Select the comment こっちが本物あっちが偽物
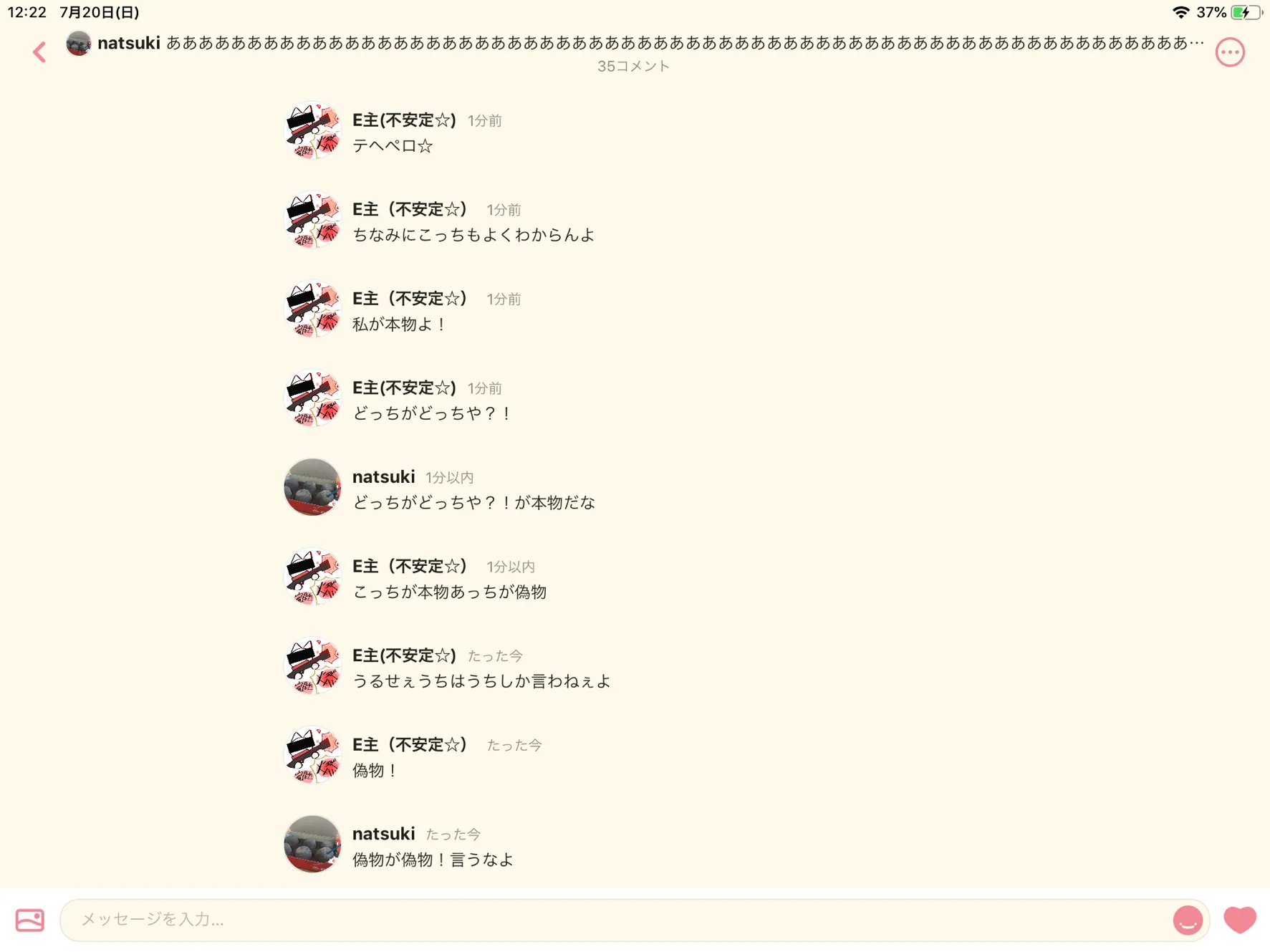The height and width of the screenshot is (952, 1270). tap(450, 592)
